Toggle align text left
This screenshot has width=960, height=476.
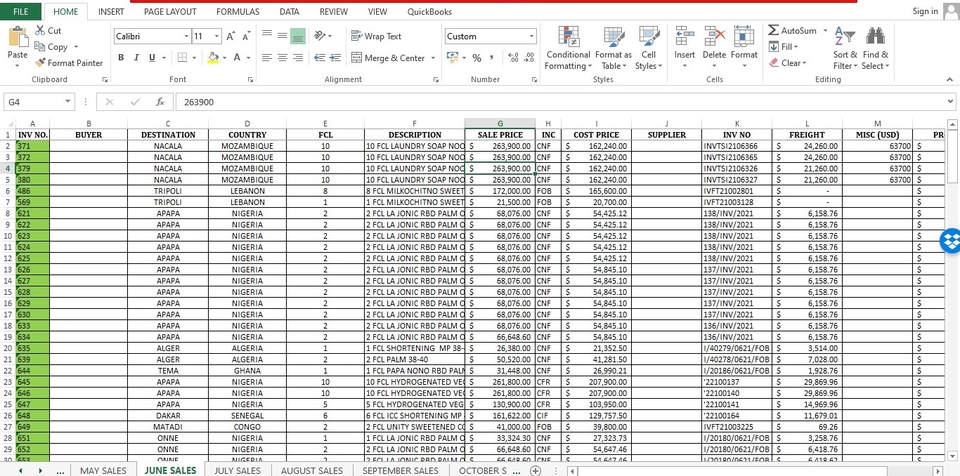[267, 58]
